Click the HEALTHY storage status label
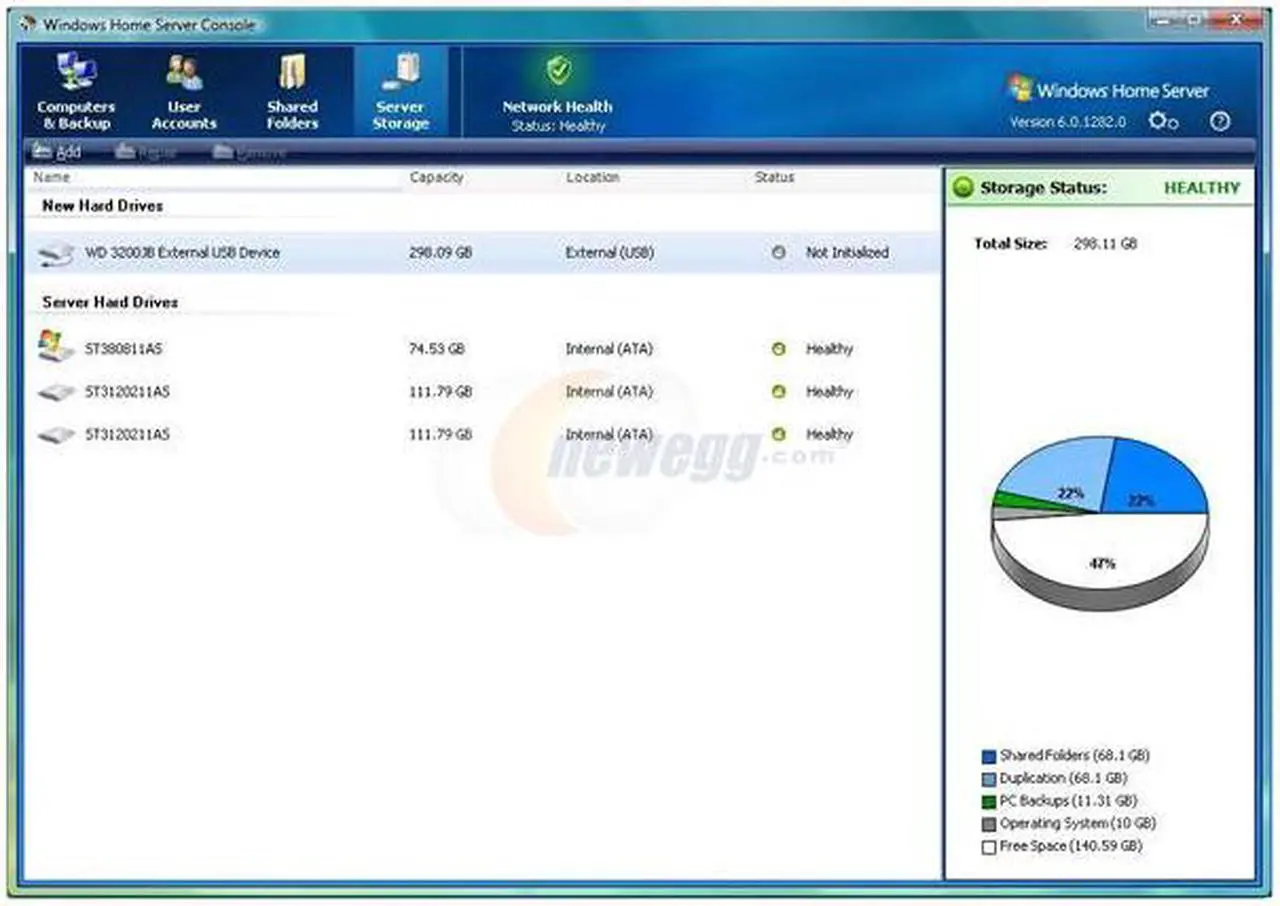Image resolution: width=1280 pixels, height=906 pixels. [1202, 188]
